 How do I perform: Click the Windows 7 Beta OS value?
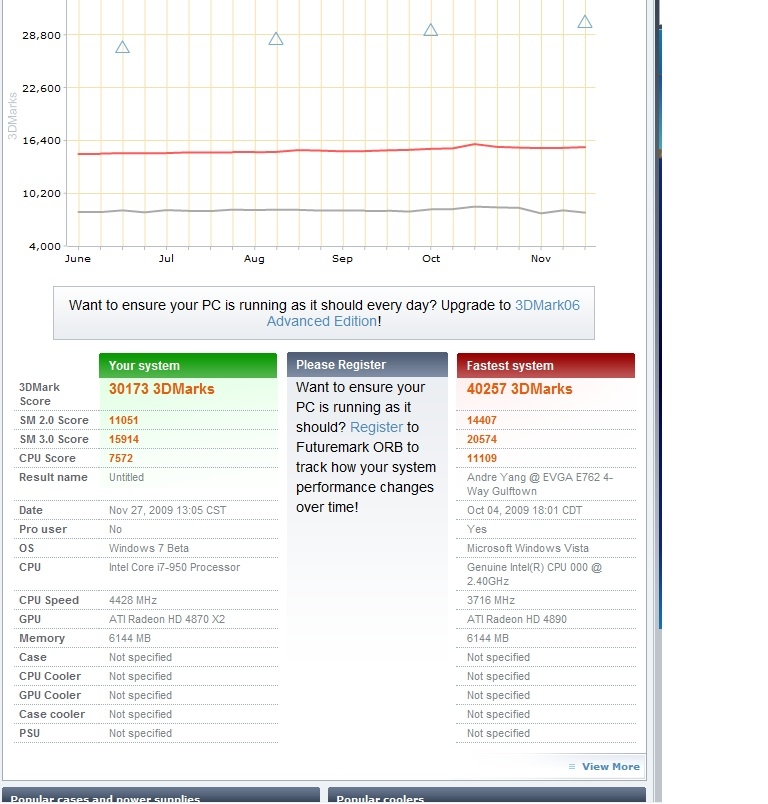pos(149,548)
